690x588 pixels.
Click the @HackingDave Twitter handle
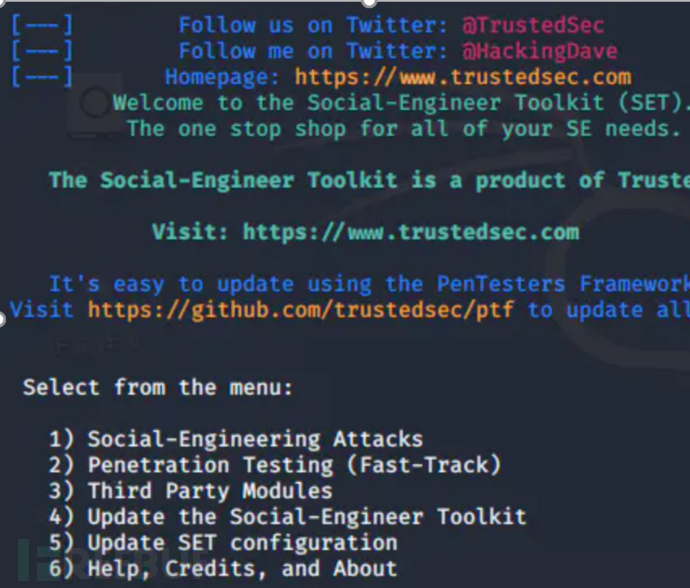[x=539, y=51]
